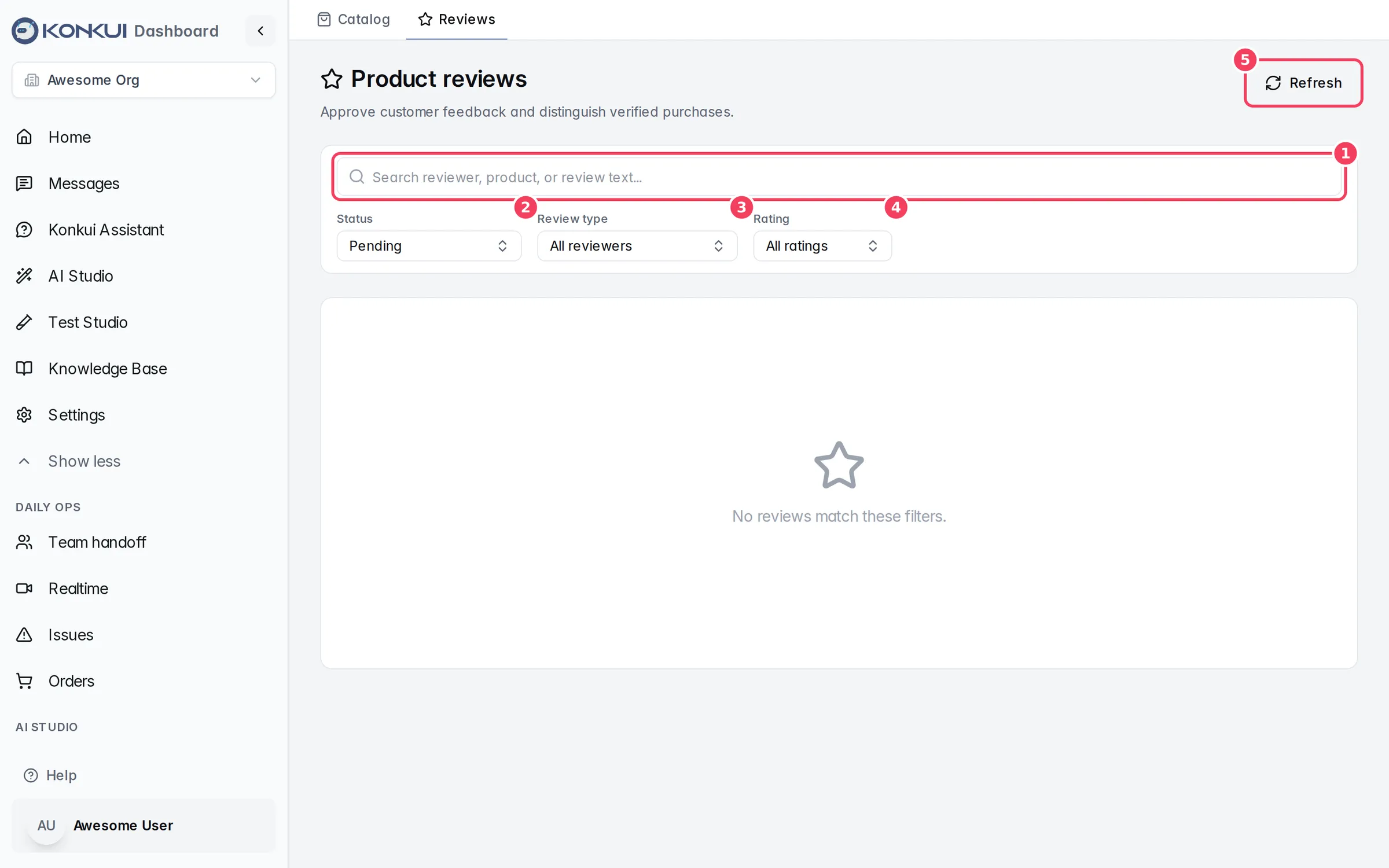
Task: Click the AI STUDIO section label
Action: coord(47,727)
